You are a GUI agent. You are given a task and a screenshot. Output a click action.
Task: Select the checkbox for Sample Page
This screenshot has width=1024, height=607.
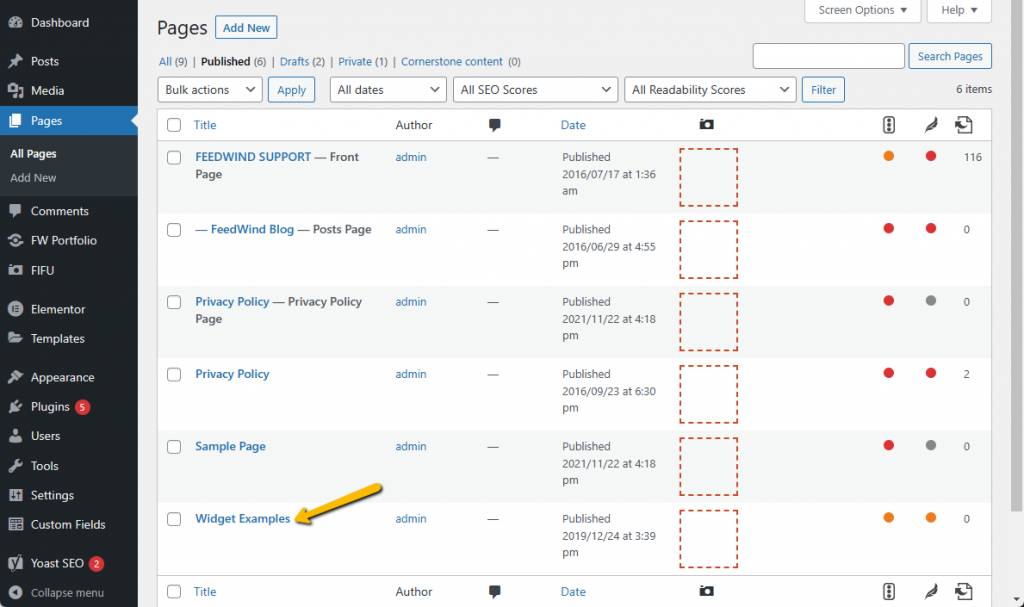pos(173,447)
